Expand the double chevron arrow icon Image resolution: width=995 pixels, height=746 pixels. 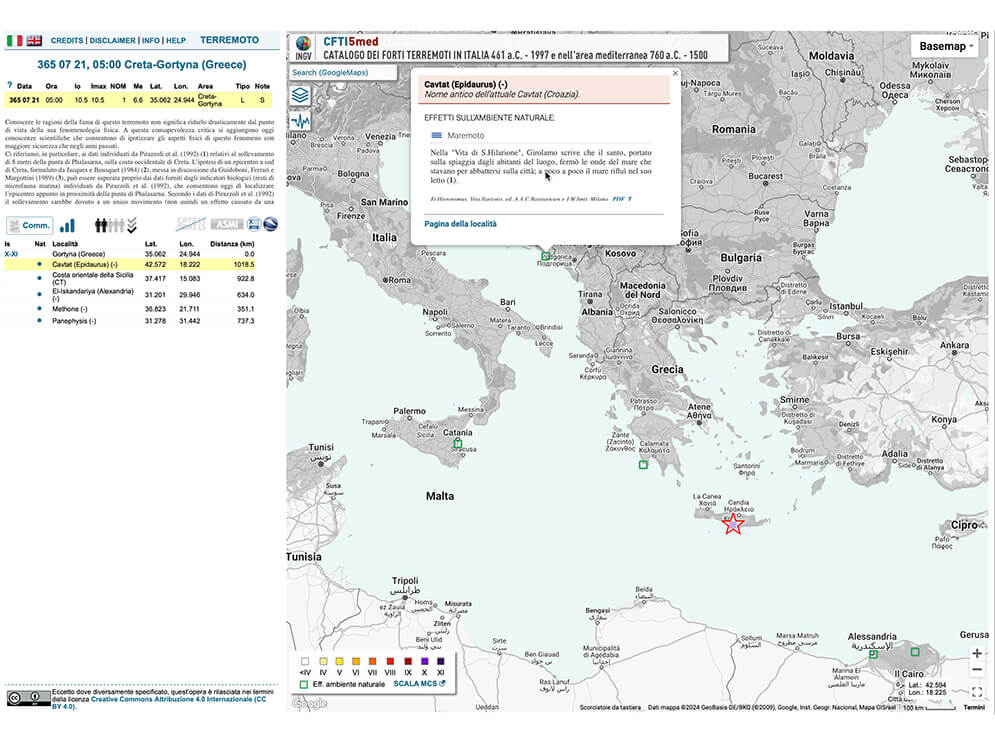(x=132, y=225)
